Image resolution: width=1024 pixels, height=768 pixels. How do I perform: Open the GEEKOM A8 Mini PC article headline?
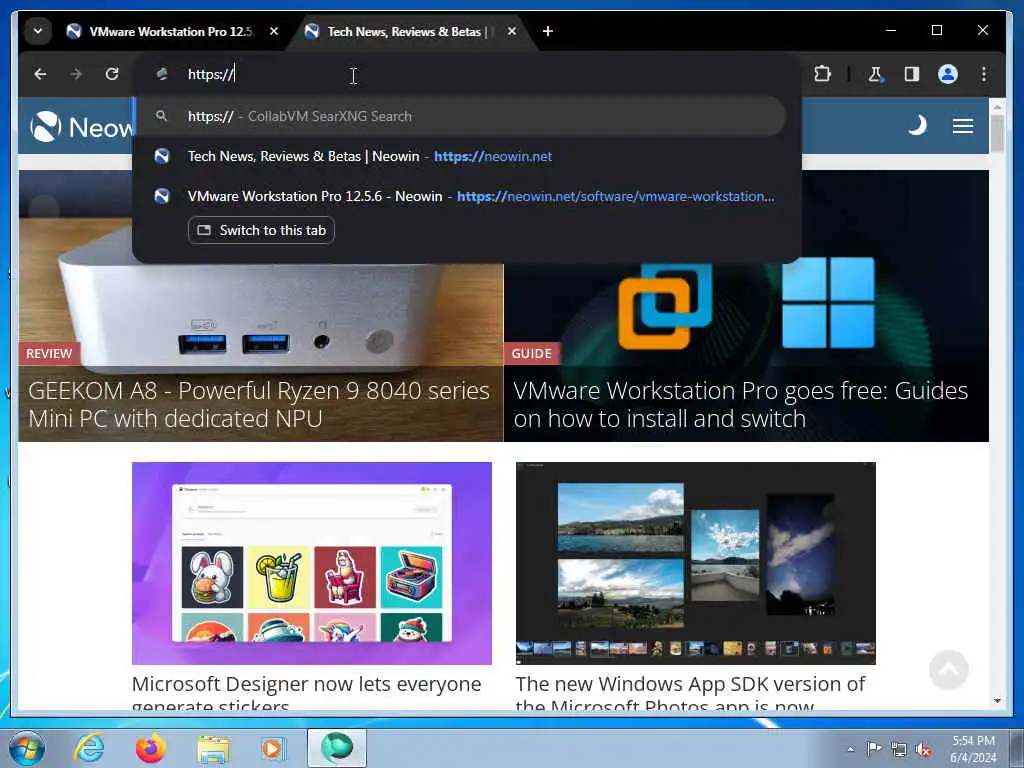tap(259, 404)
